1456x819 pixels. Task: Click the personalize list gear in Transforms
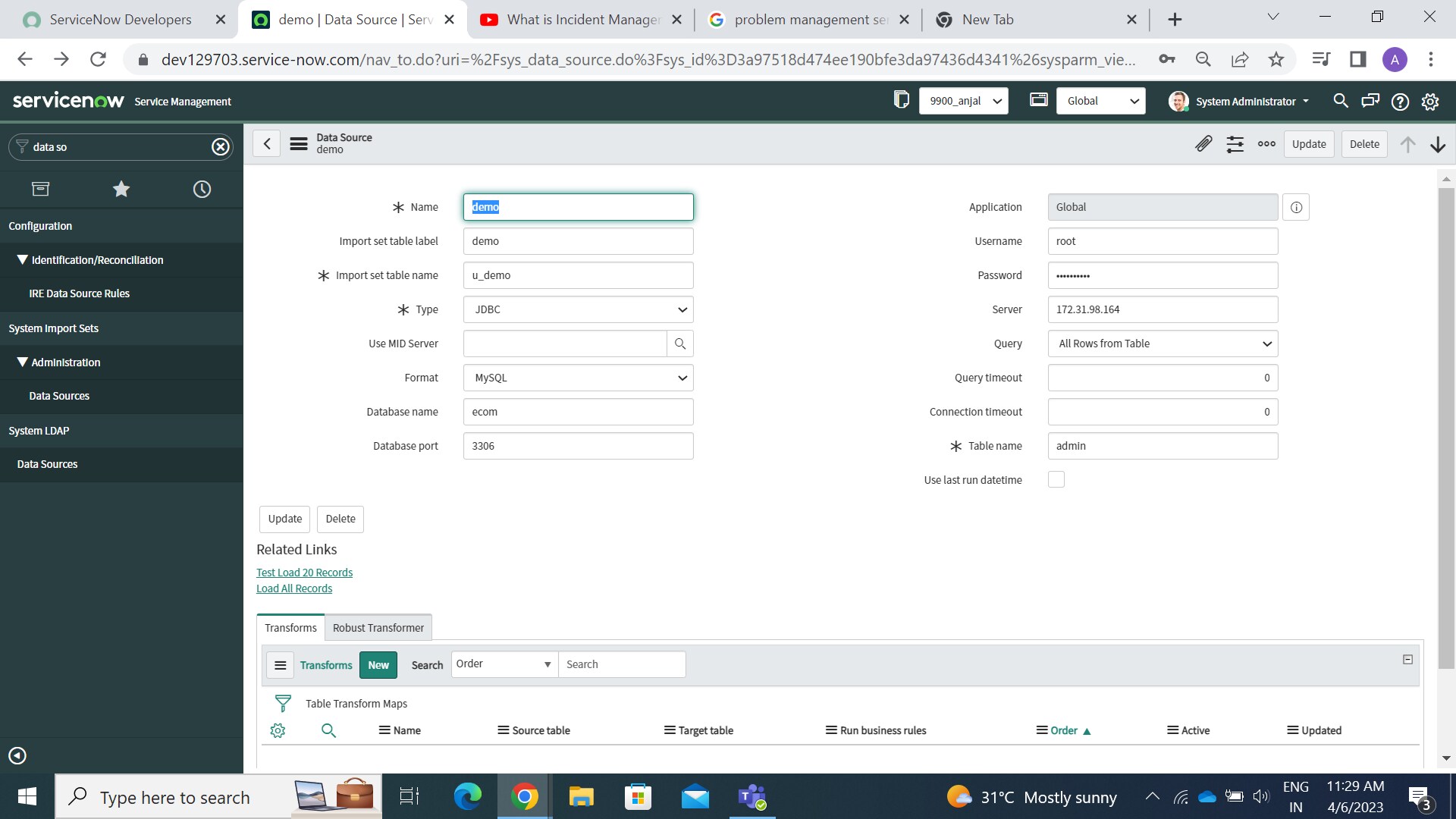pyautogui.click(x=278, y=730)
